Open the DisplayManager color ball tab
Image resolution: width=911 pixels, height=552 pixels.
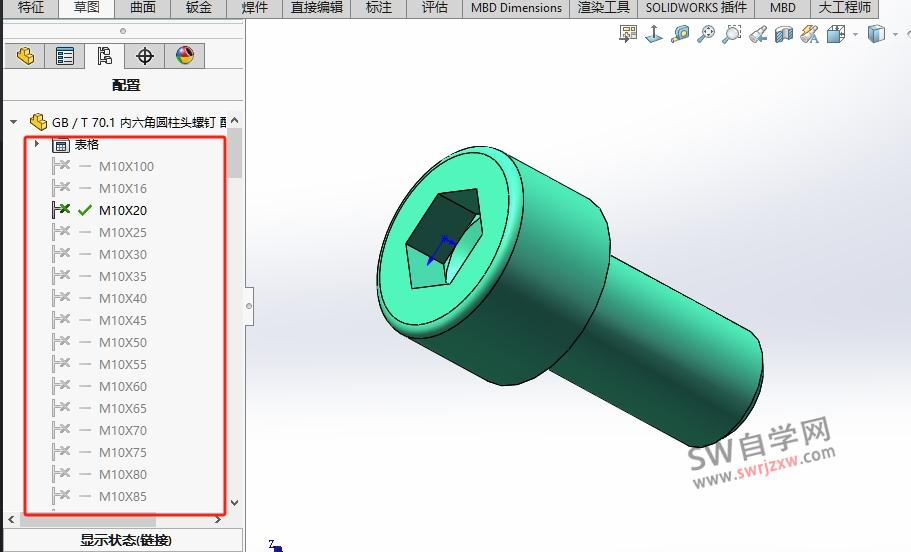coord(185,56)
